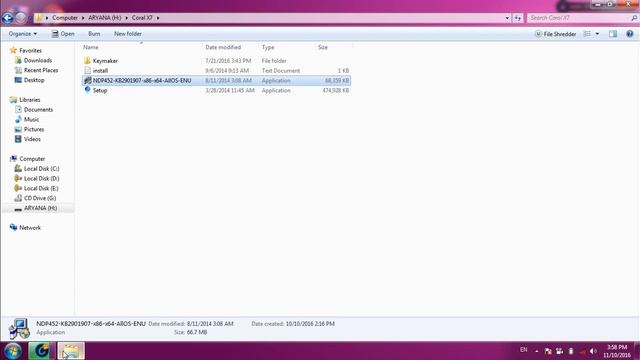The width and height of the screenshot is (640, 360).
Task: Open the Documents library
Action: click(x=38, y=109)
